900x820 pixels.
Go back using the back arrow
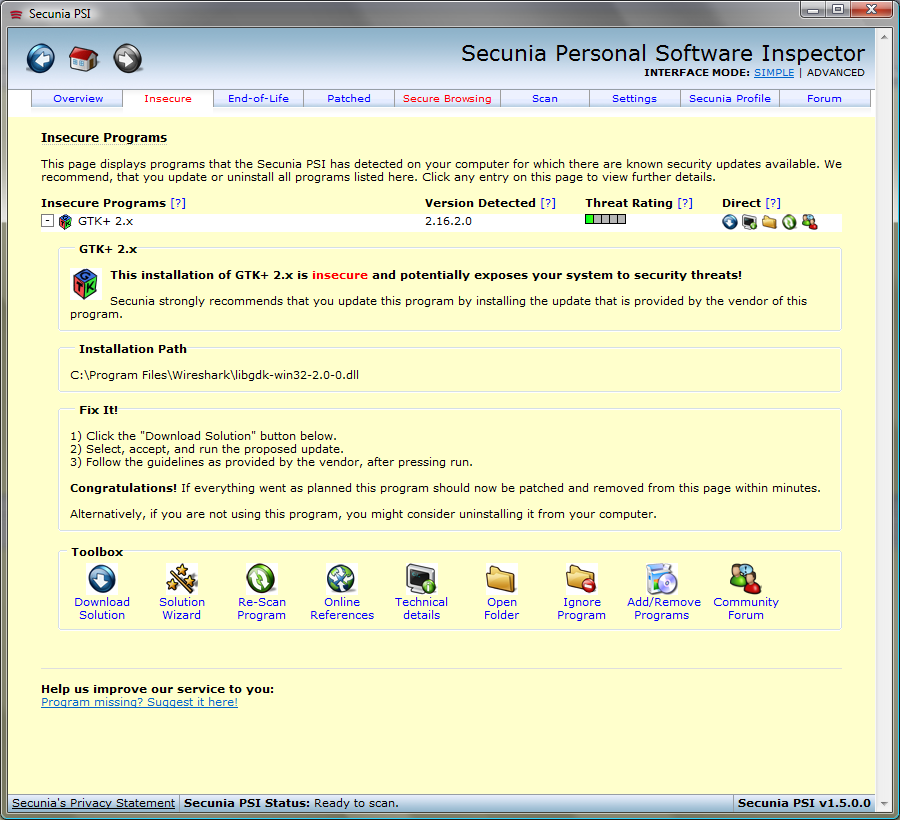[41, 58]
